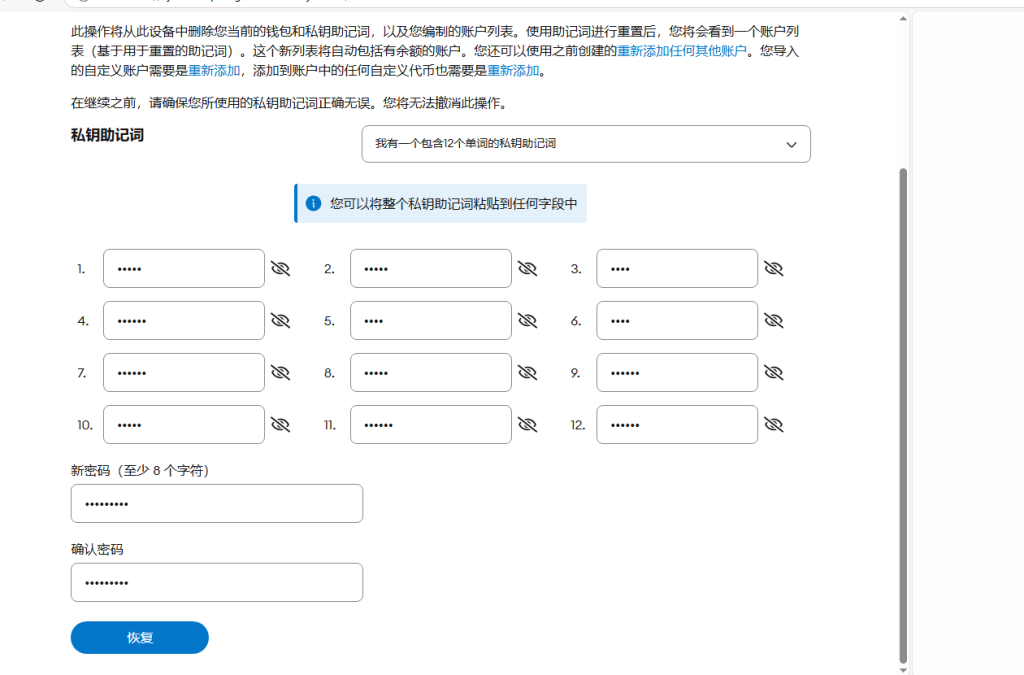The height and width of the screenshot is (675, 1024).
Task: Click eye icon beside word 5
Action: coord(527,321)
